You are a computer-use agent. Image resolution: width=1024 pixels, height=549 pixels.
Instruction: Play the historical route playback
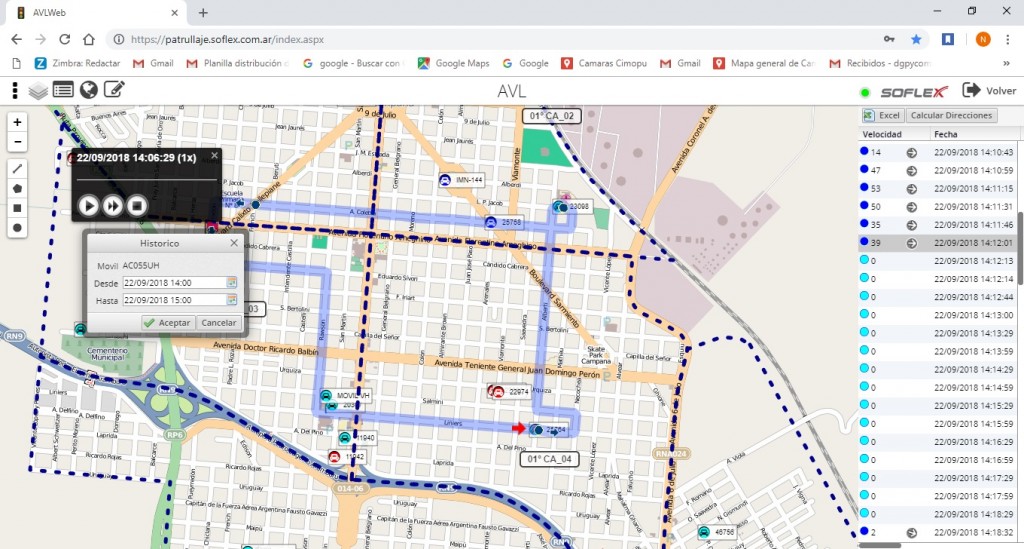pos(89,206)
